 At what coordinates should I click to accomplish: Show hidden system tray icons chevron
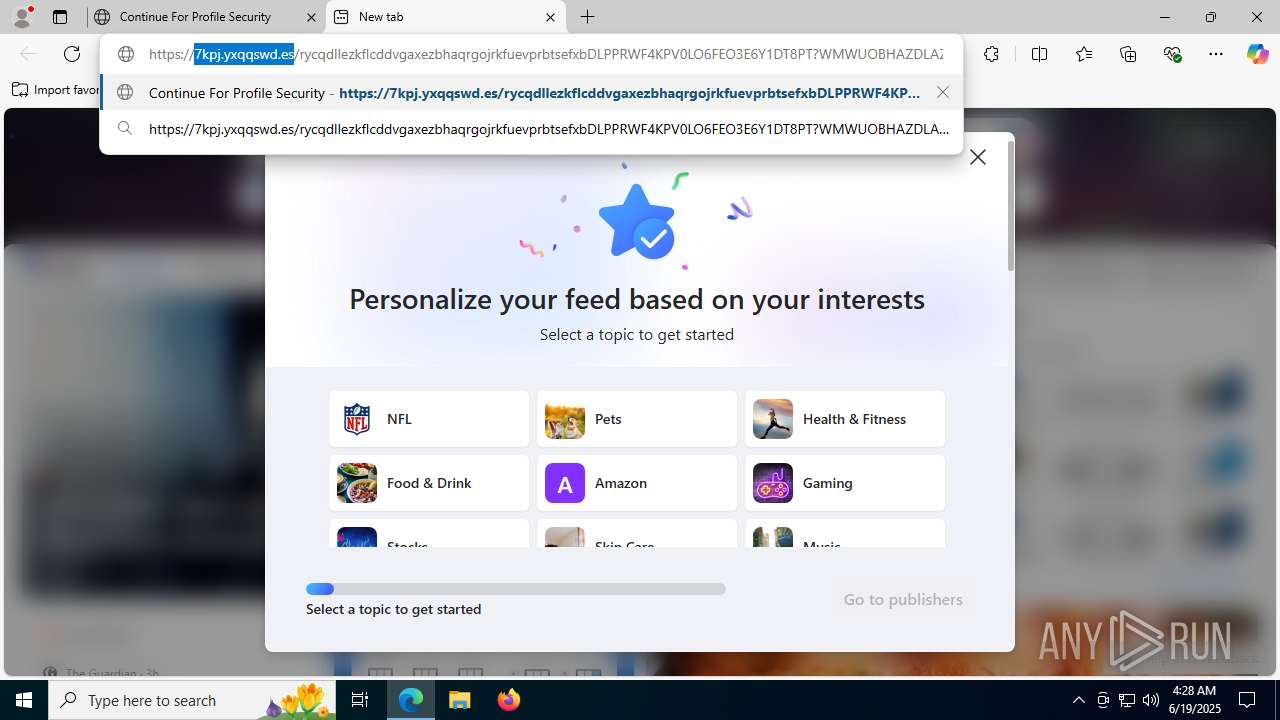[1078, 700]
